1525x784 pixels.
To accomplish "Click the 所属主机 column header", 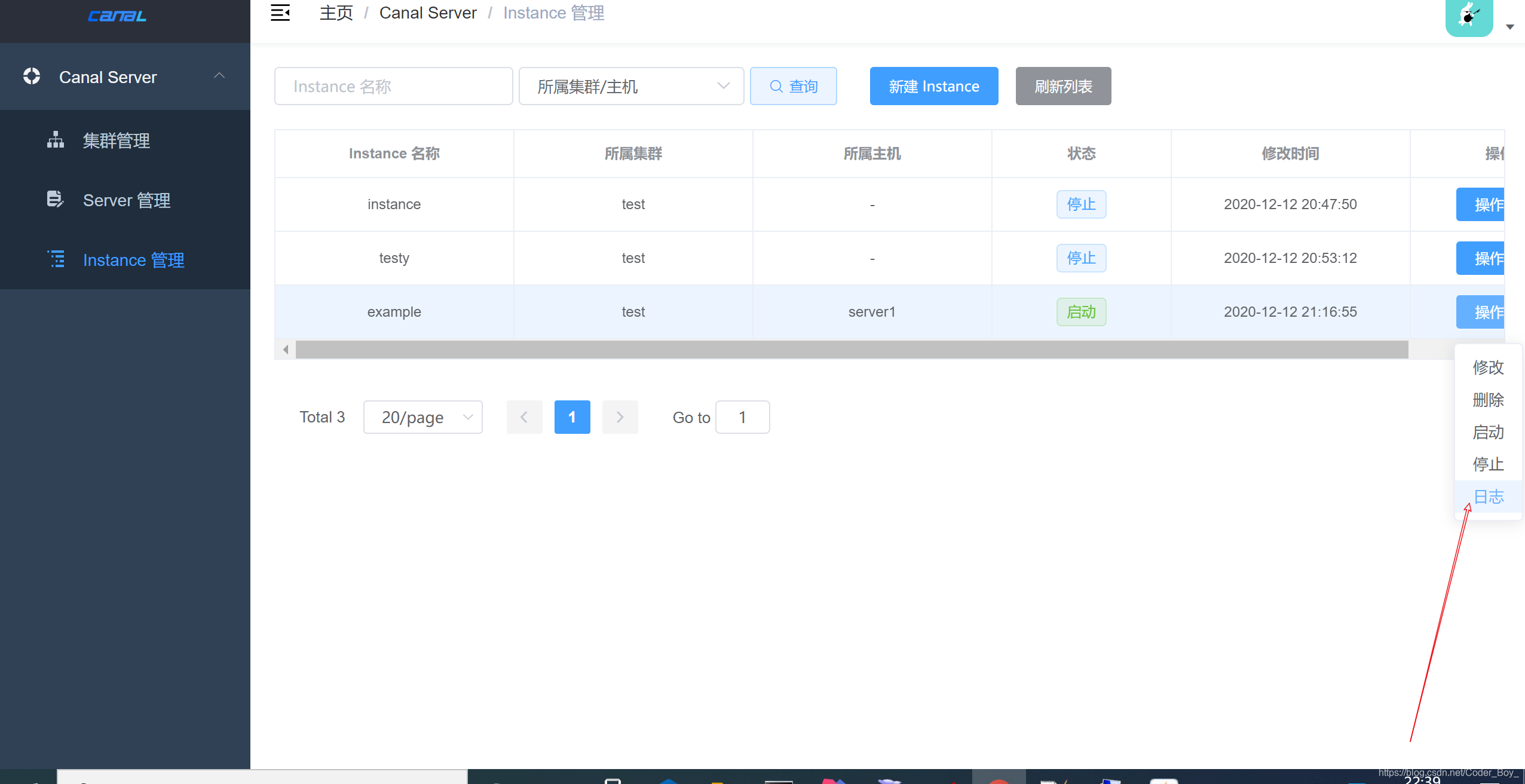I will coord(872,154).
